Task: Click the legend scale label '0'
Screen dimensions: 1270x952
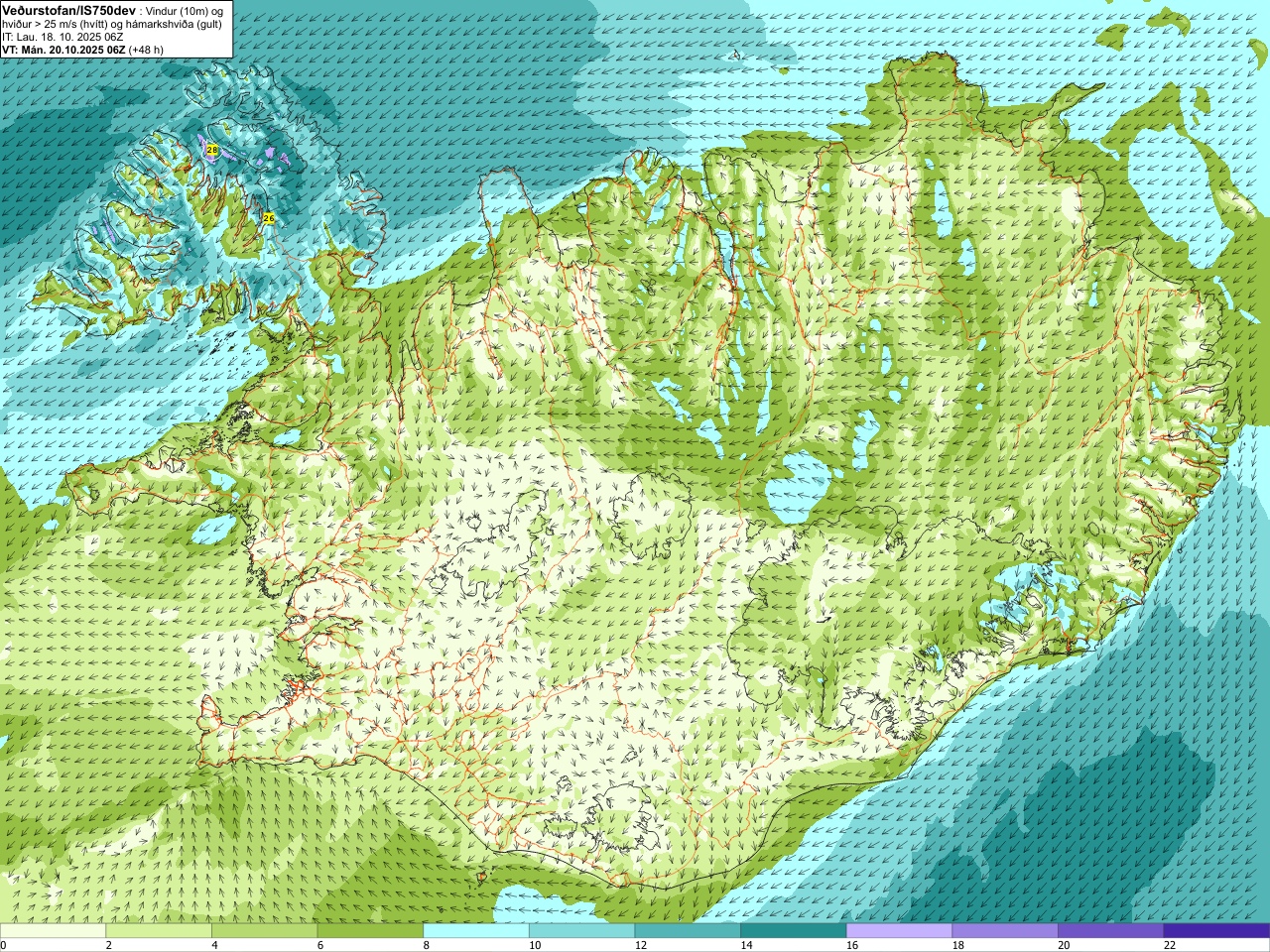Action: click(3, 945)
